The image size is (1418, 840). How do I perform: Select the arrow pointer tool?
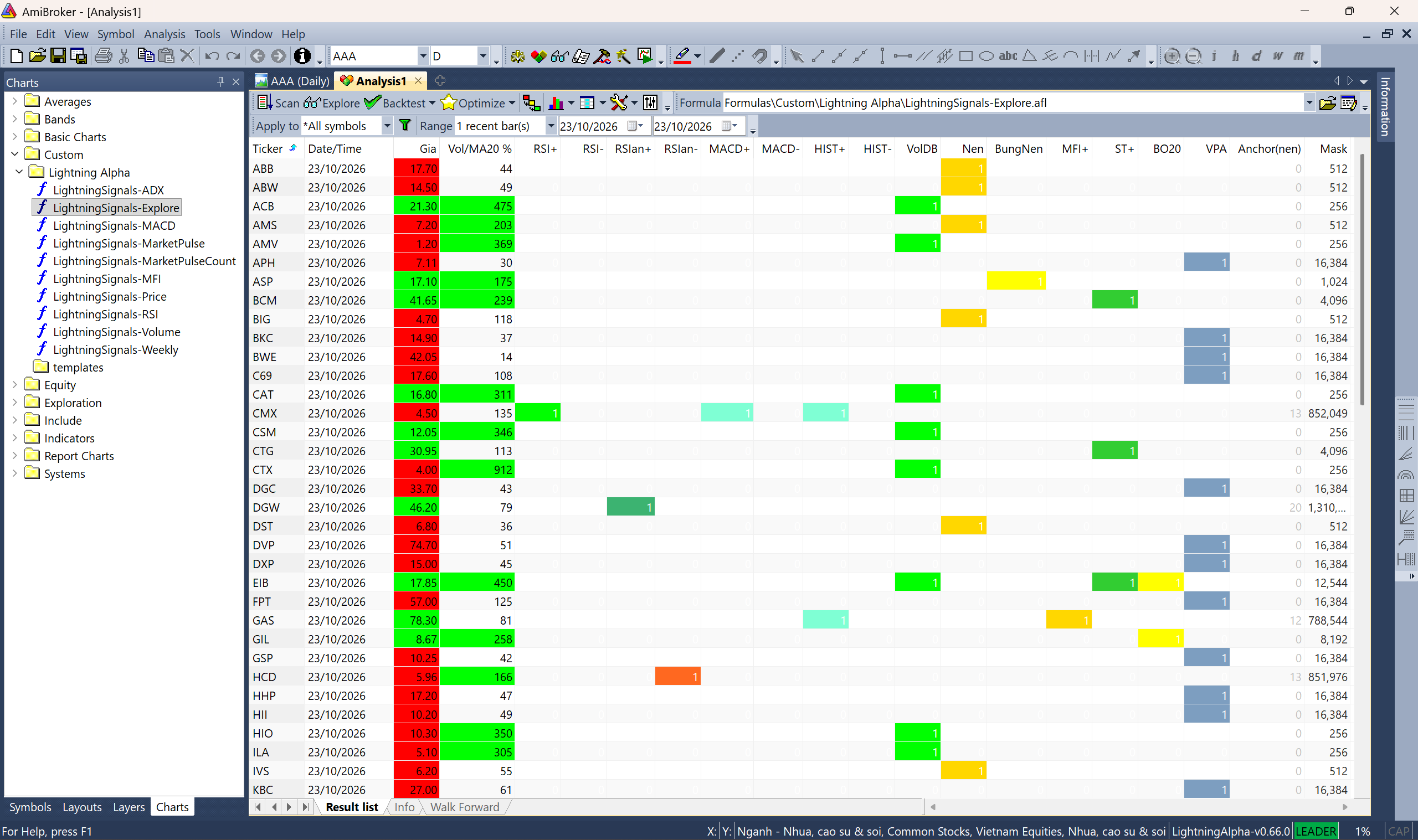tap(797, 55)
